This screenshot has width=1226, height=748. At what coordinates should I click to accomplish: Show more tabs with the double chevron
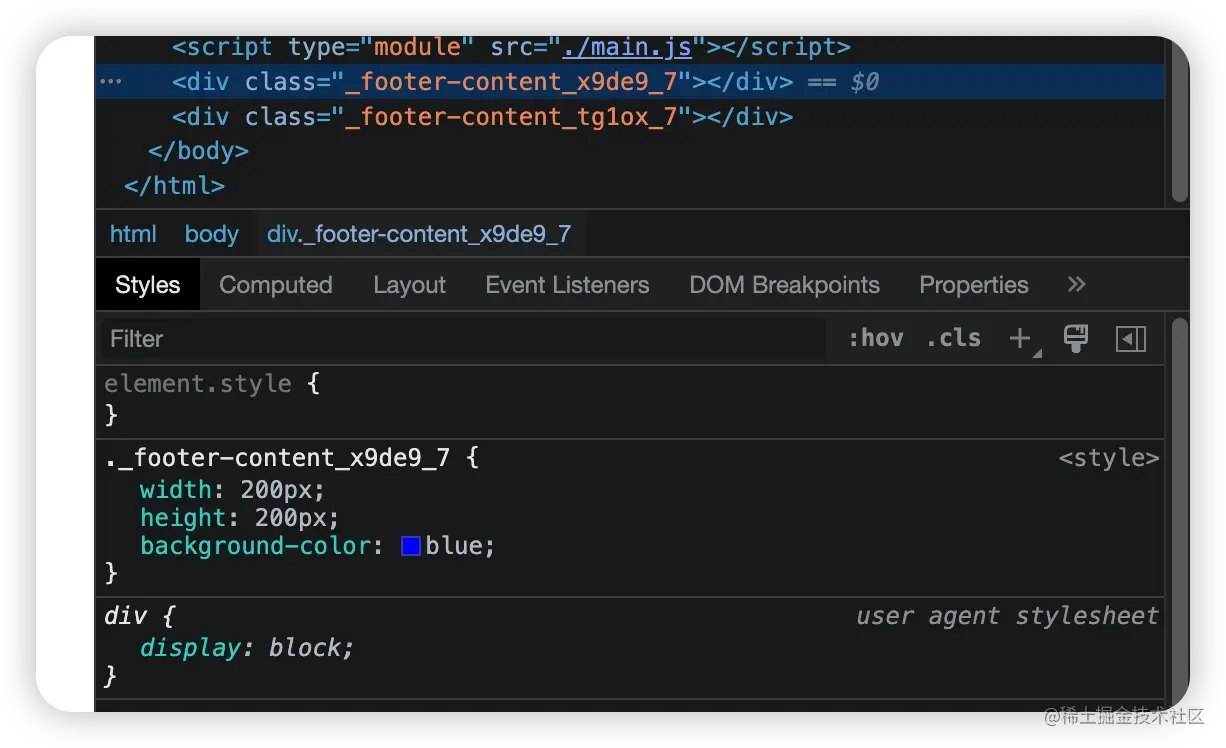(1076, 284)
